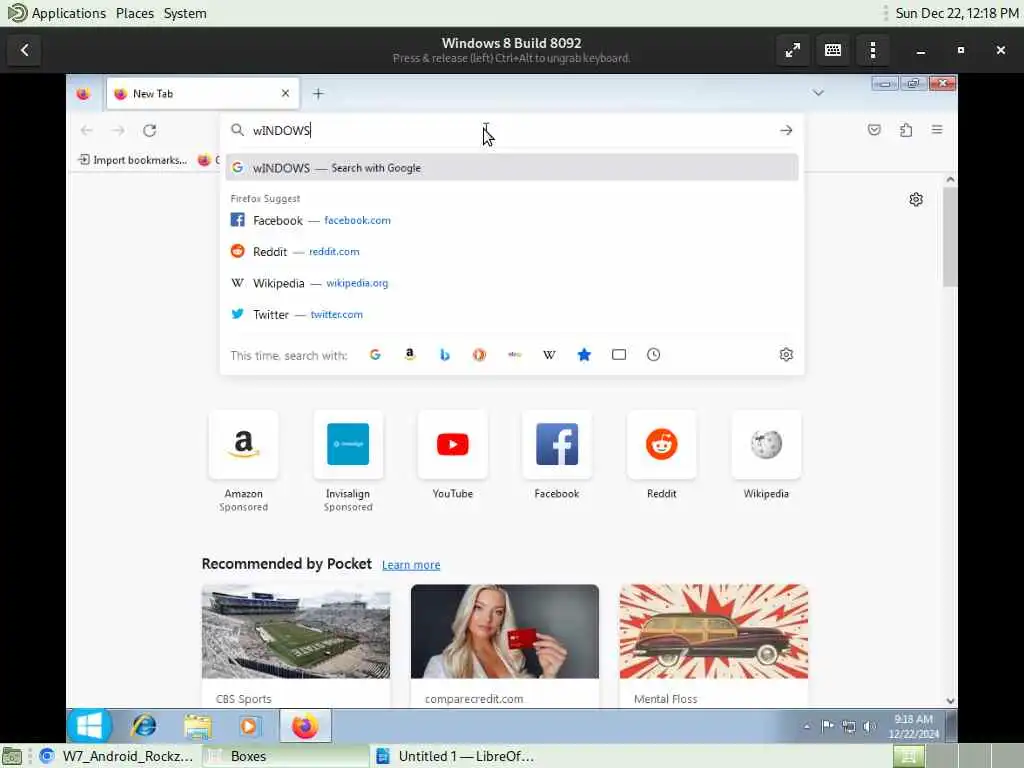Click Firefox taskbar button
The height and width of the screenshot is (768, 1024).
click(305, 726)
